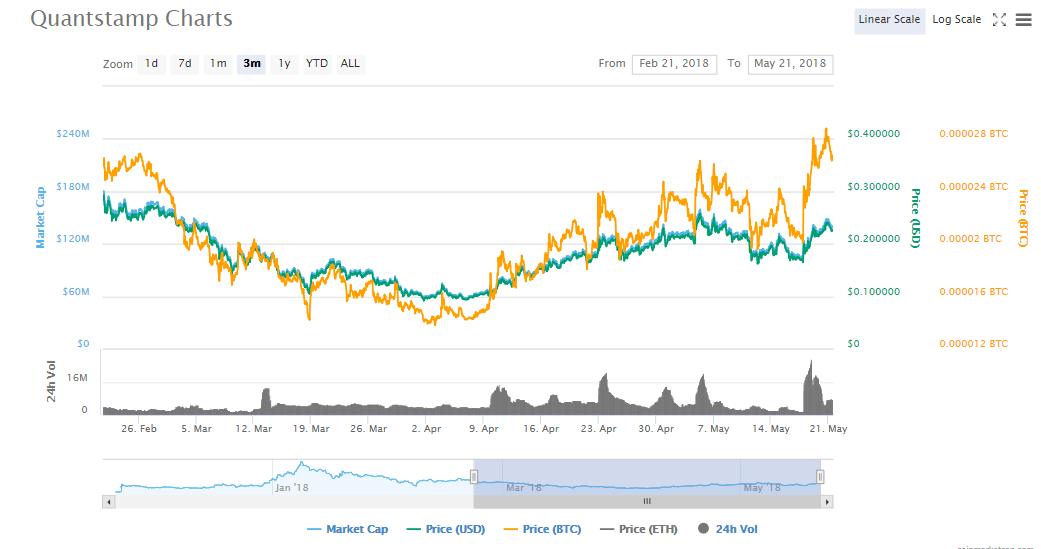Toggle fullscreen chart view icon
The width and height of the screenshot is (1041, 549).
tap(998, 20)
